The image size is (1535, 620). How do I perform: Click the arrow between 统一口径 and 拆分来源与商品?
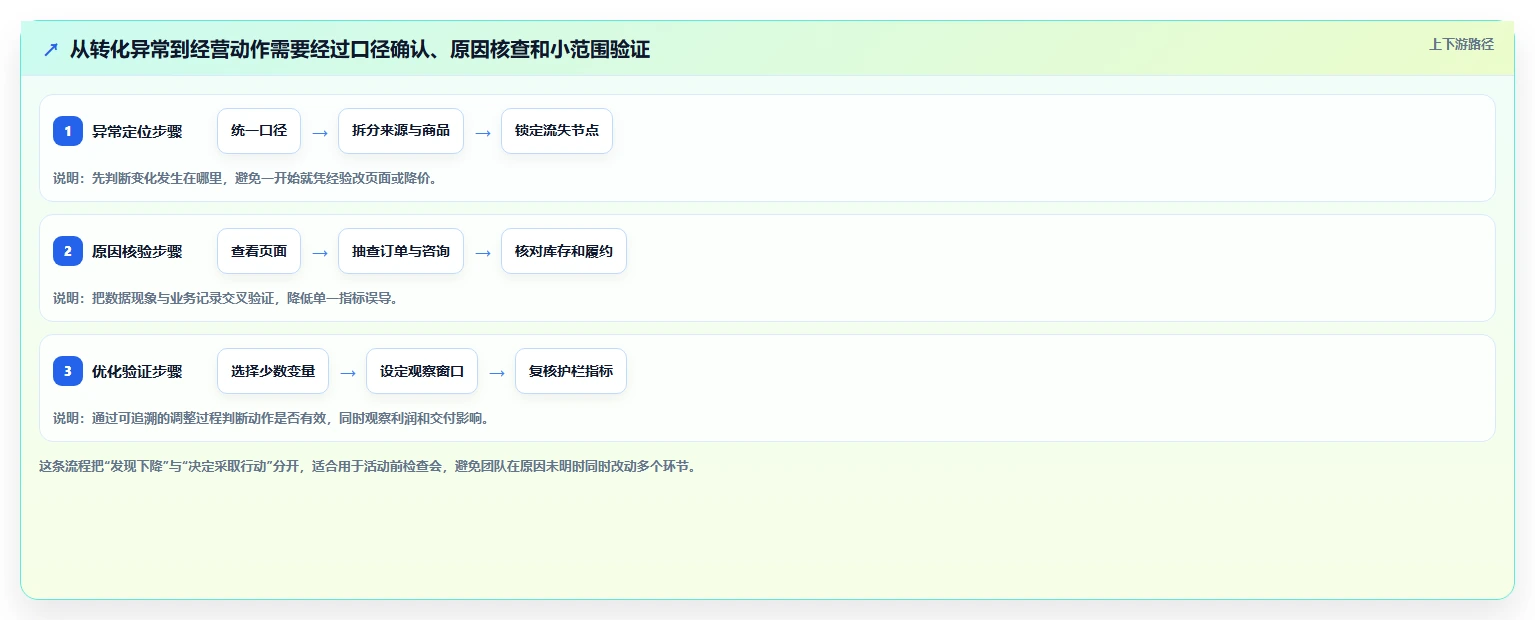click(320, 132)
